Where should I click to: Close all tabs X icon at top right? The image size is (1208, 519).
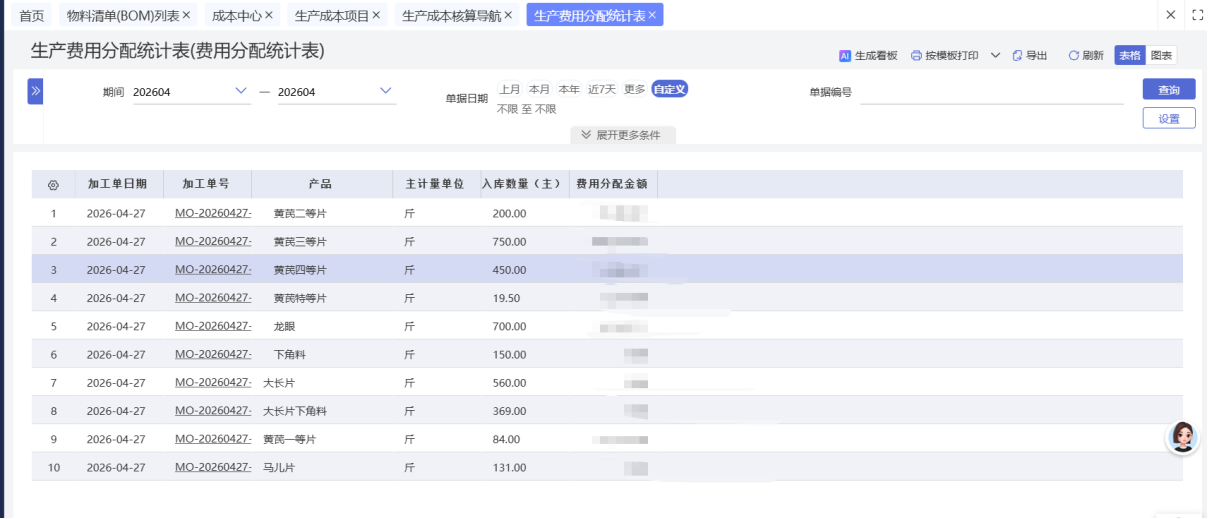pos(1171,15)
